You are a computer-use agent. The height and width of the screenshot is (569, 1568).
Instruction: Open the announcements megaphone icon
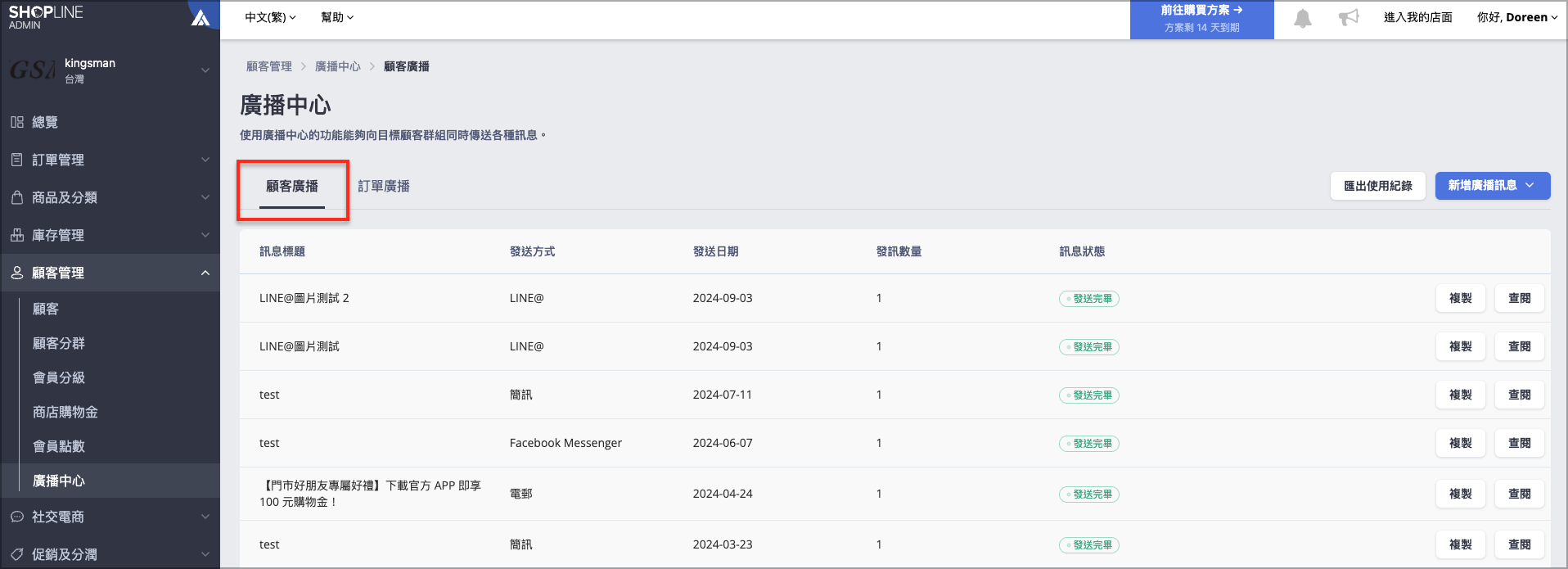[x=1348, y=18]
